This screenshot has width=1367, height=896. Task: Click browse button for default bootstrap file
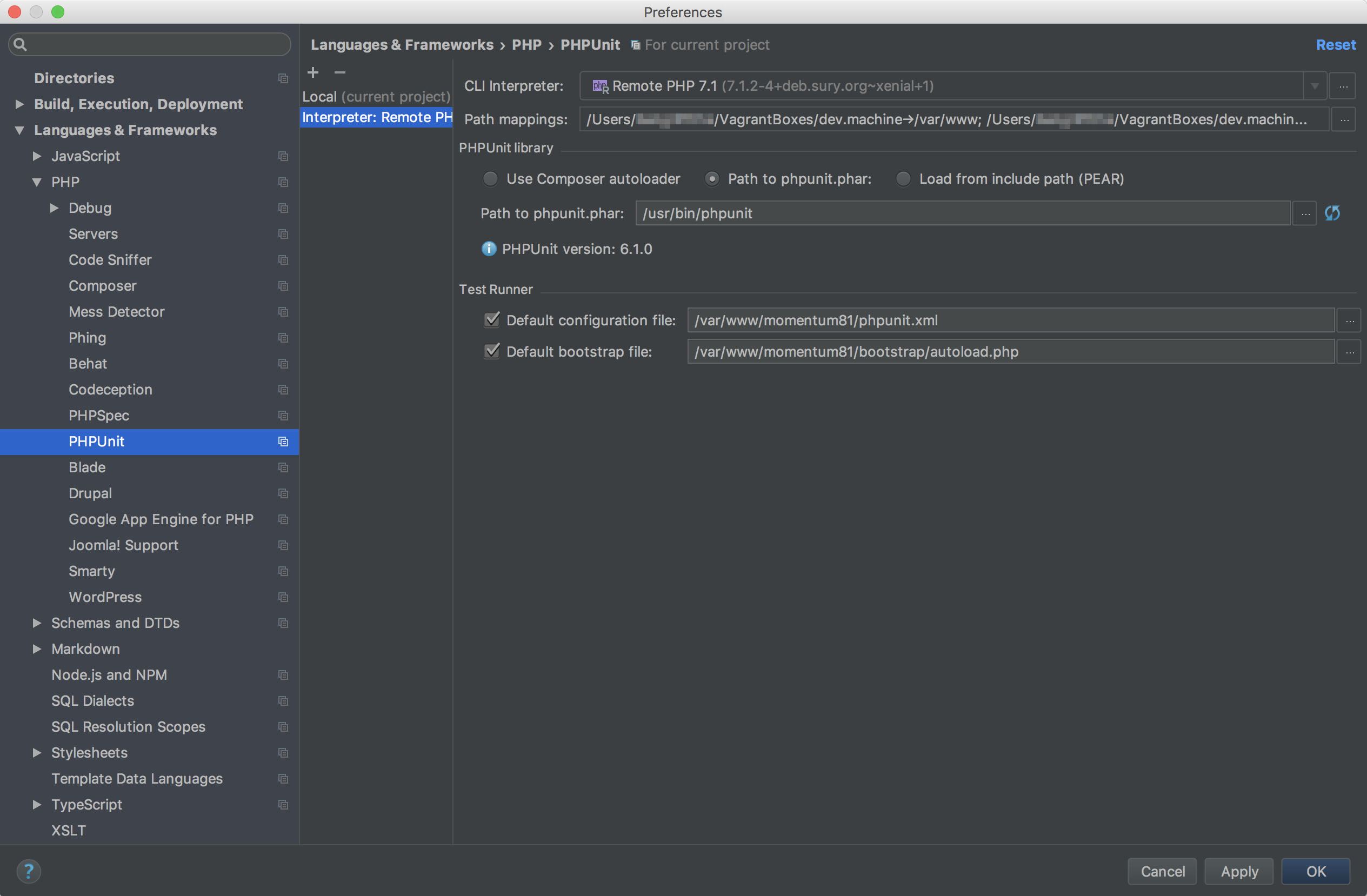1349,351
